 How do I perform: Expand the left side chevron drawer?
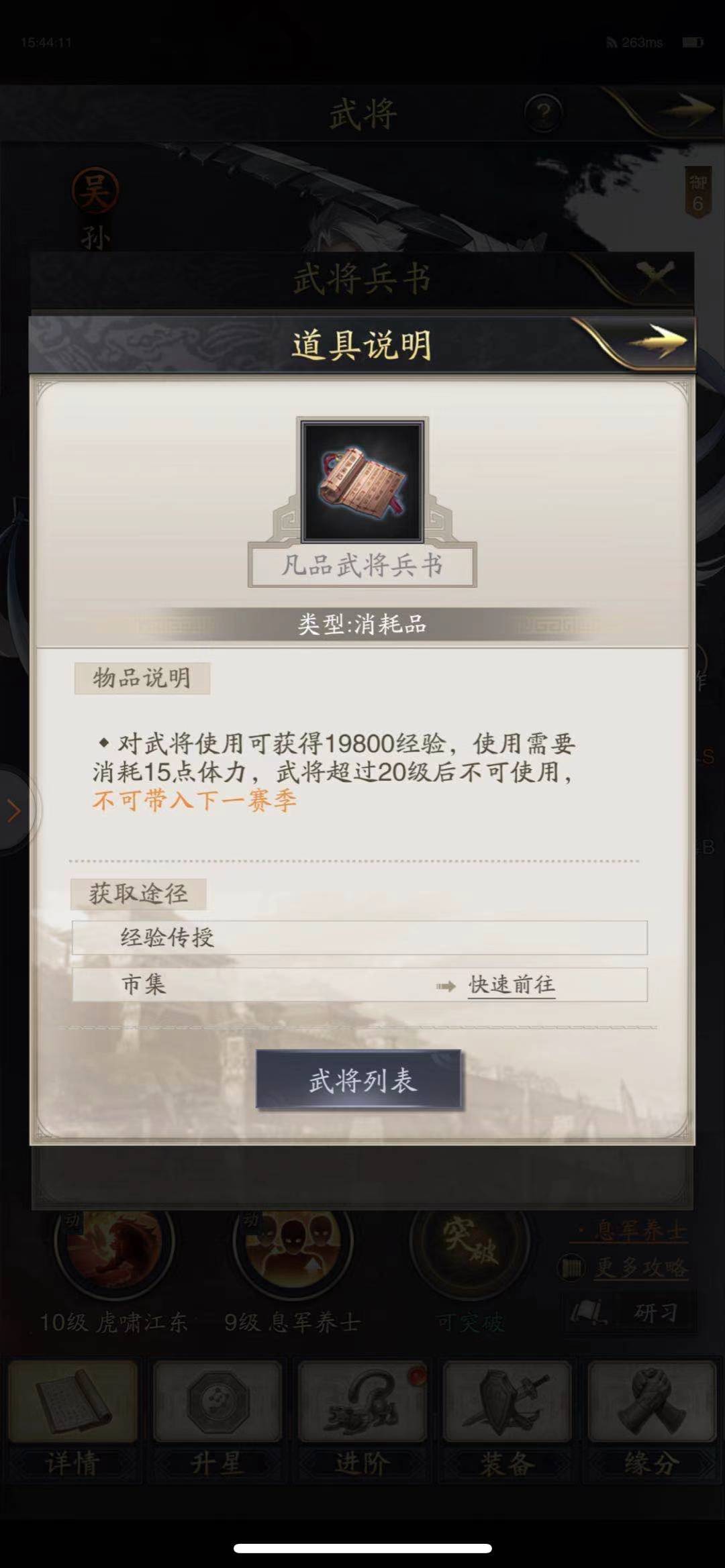(x=15, y=811)
